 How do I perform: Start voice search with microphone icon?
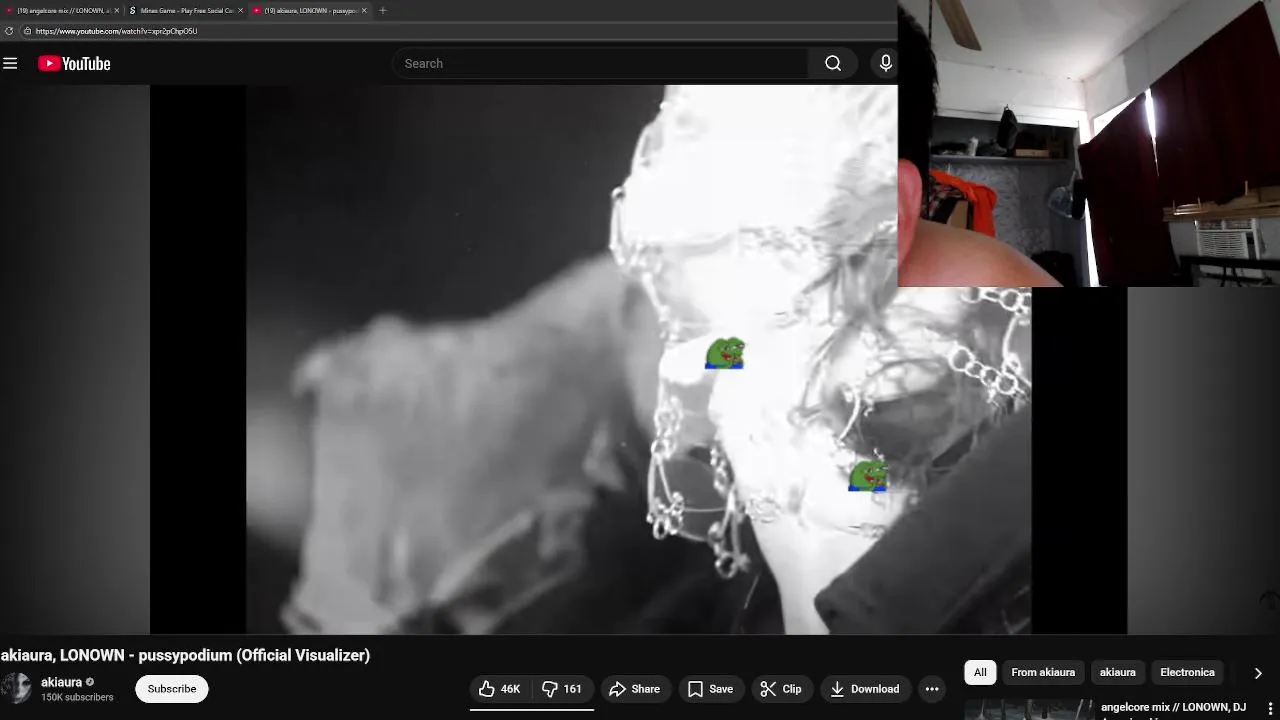point(885,63)
